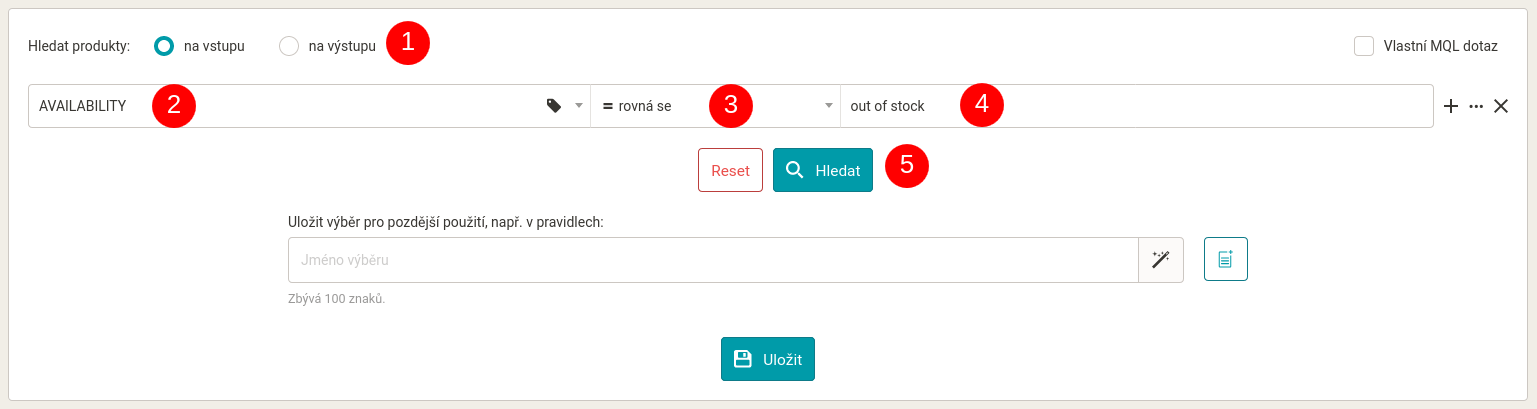
Task: Click the floppy disk icon on Uložit
Action: [743, 359]
